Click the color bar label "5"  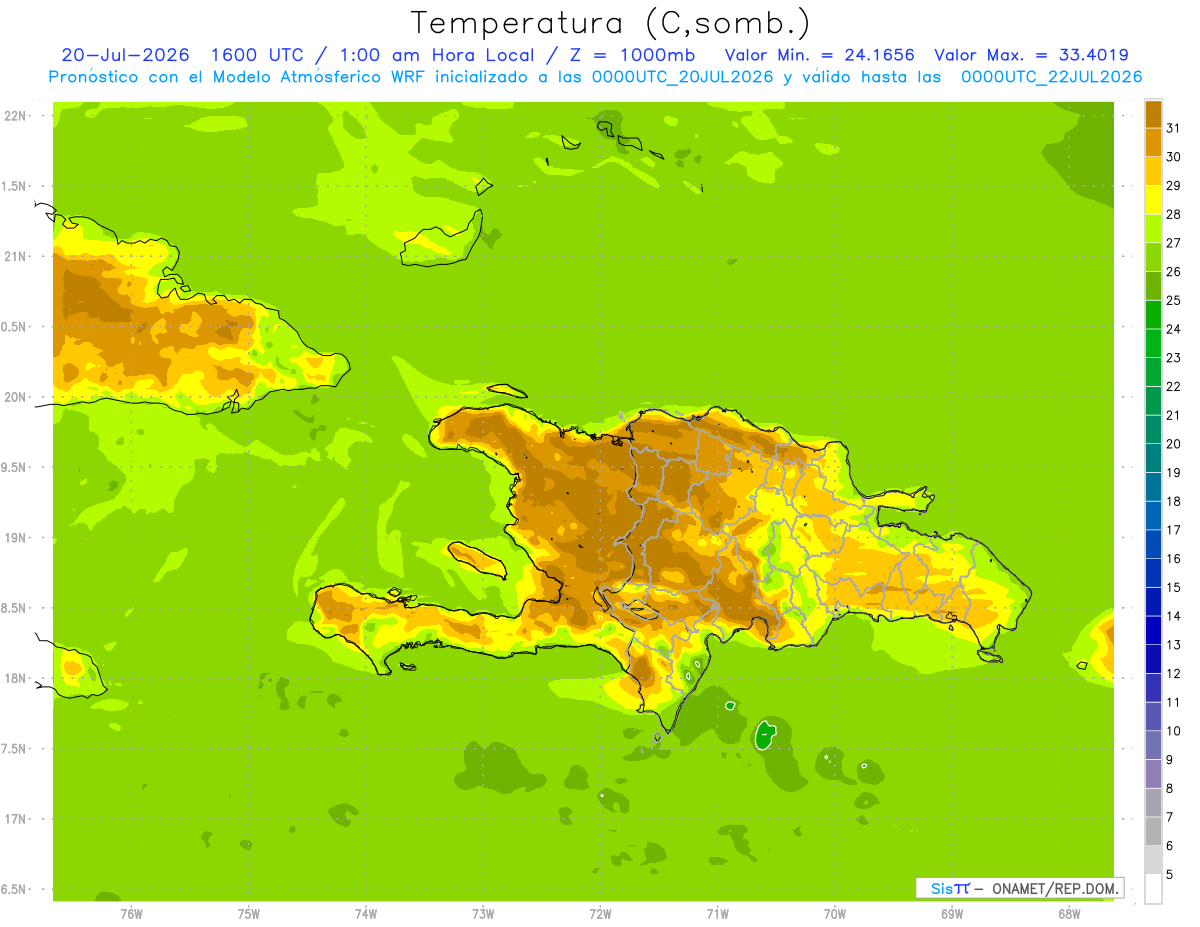tap(1170, 874)
